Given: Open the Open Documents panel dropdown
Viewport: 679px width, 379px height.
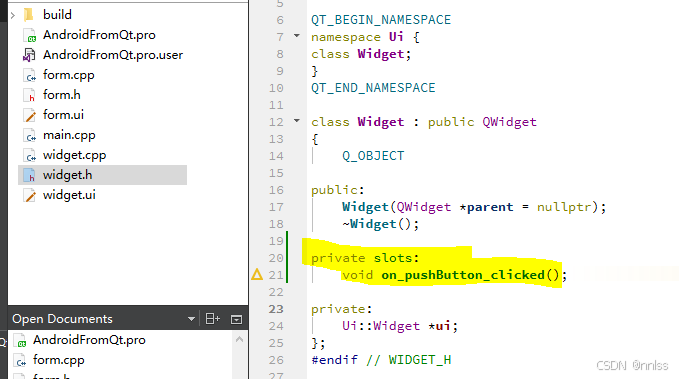Looking at the screenshot, I should tap(191, 319).
